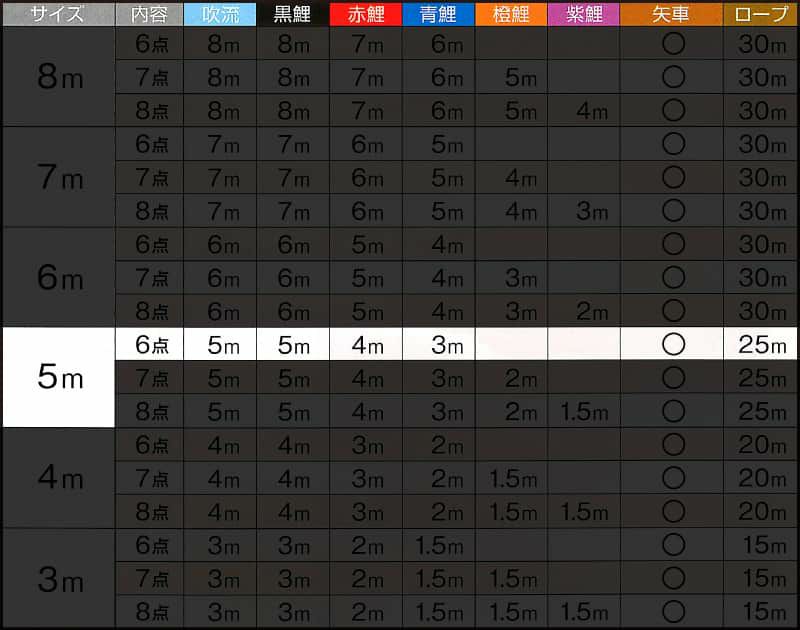Screen dimensions: 800x630
Task: Click the 2m value in 紫鯉 column
Action: click(583, 311)
